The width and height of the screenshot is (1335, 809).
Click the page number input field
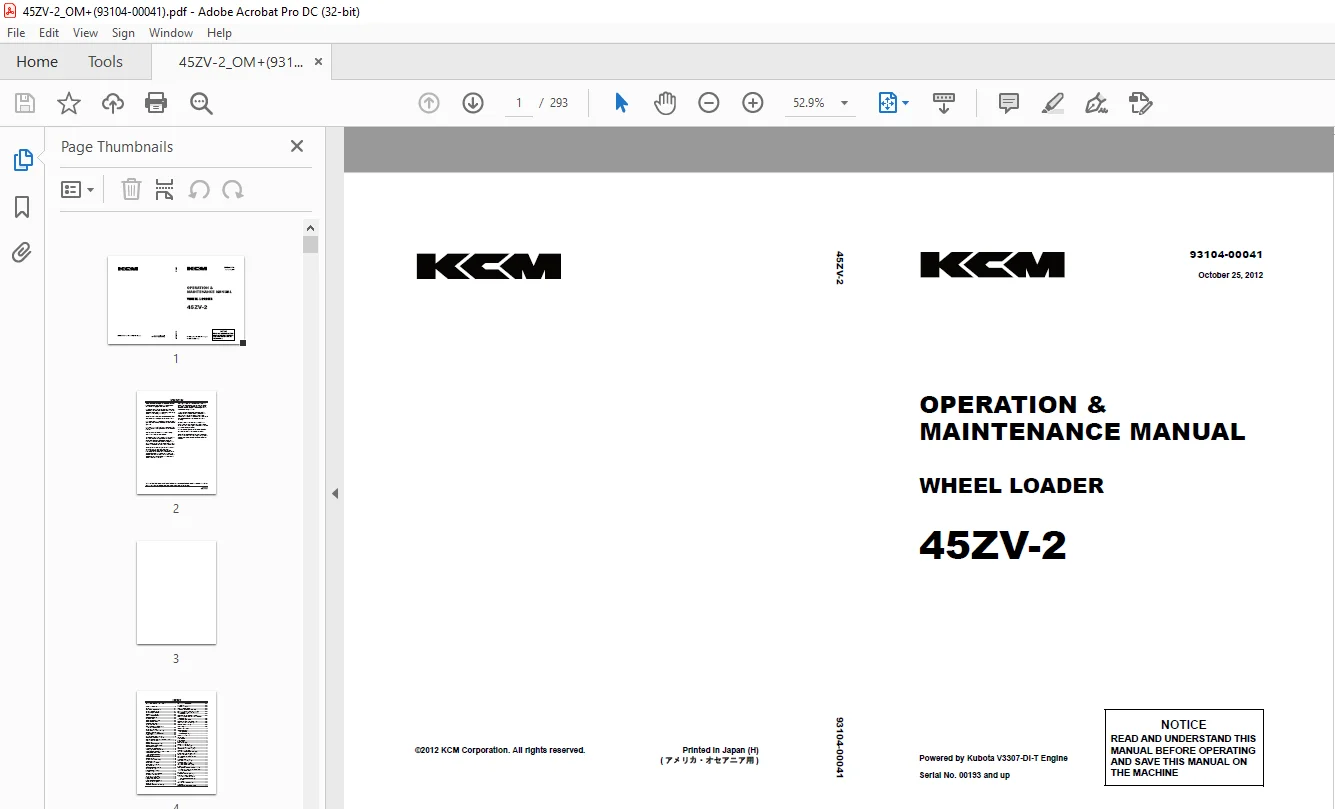(519, 103)
